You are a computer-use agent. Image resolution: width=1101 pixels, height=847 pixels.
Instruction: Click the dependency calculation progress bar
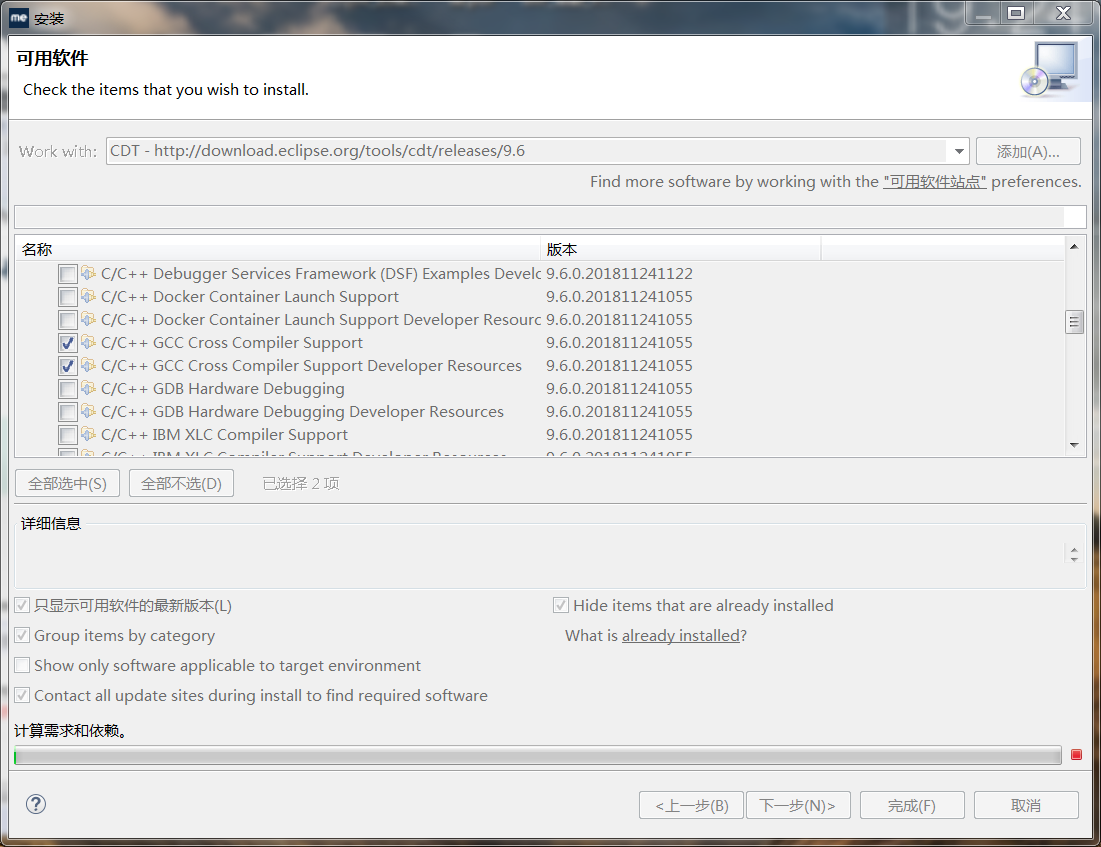pyautogui.click(x=535, y=755)
